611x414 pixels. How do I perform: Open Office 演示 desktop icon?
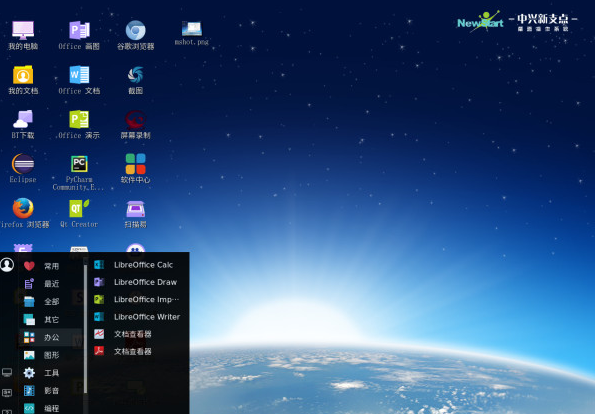[x=79, y=124]
